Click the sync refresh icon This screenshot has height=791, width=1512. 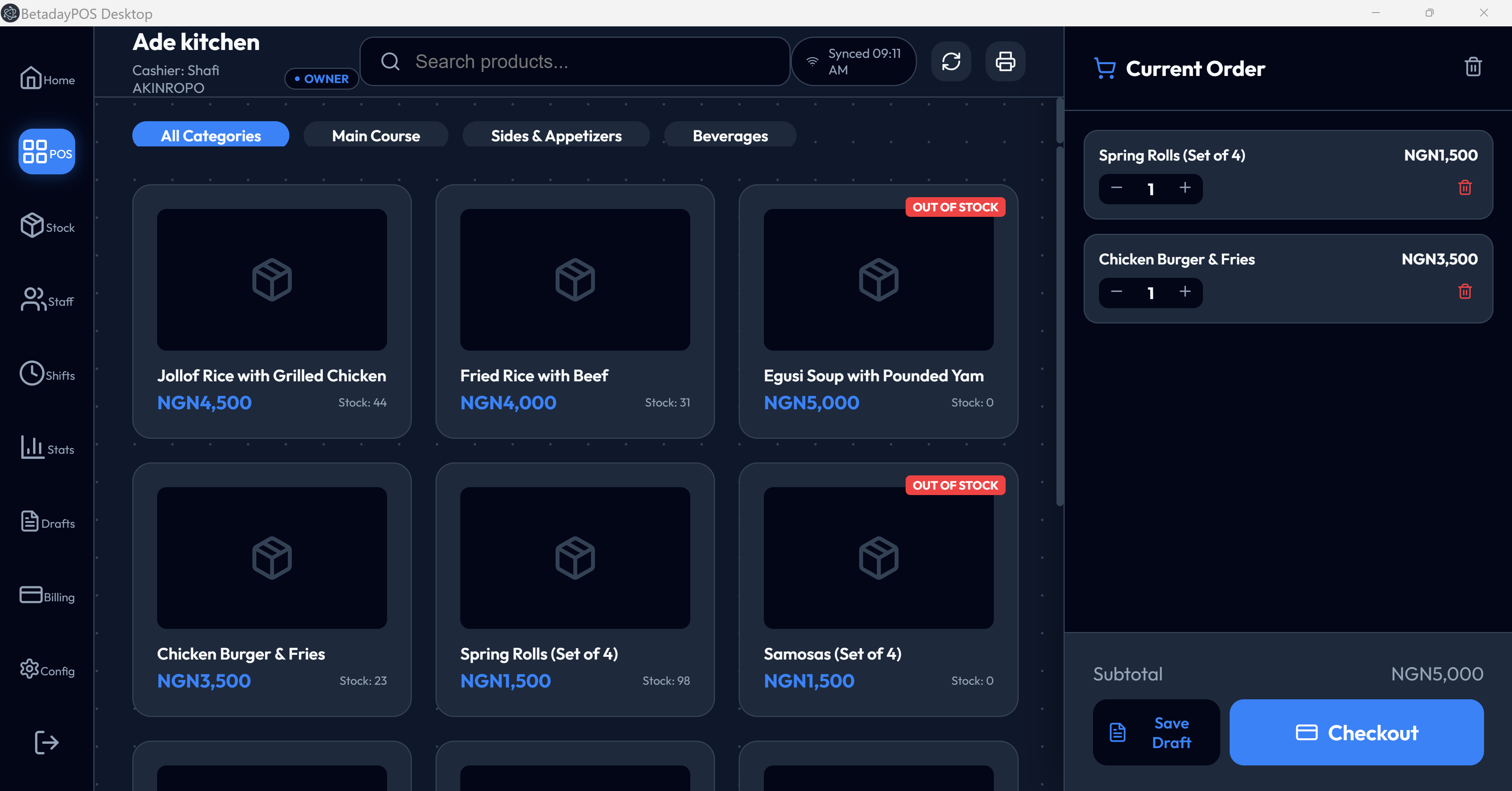pyautogui.click(x=951, y=62)
